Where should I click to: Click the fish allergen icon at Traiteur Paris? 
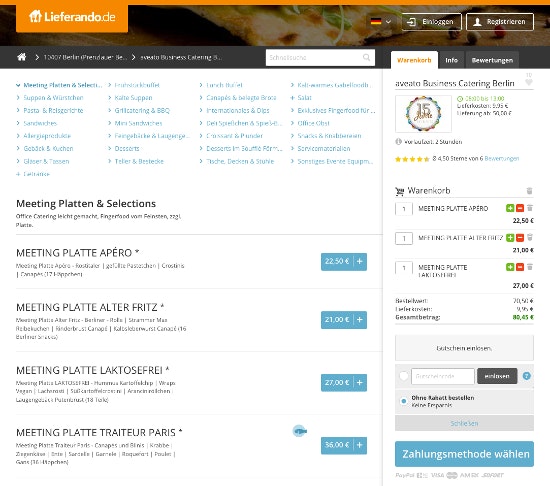pos(300,431)
